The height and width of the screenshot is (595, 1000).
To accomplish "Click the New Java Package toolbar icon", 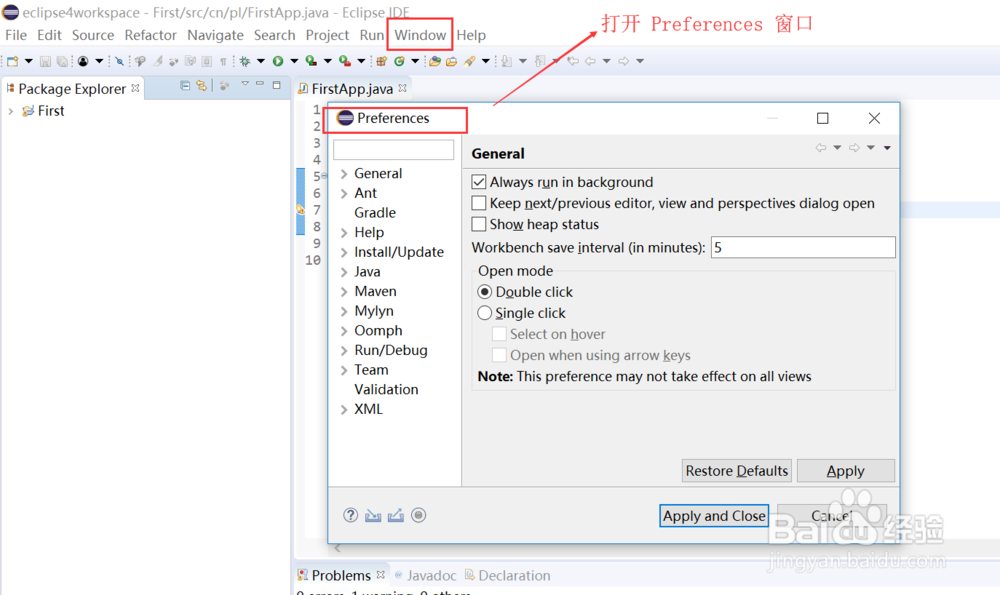I will 381,61.
